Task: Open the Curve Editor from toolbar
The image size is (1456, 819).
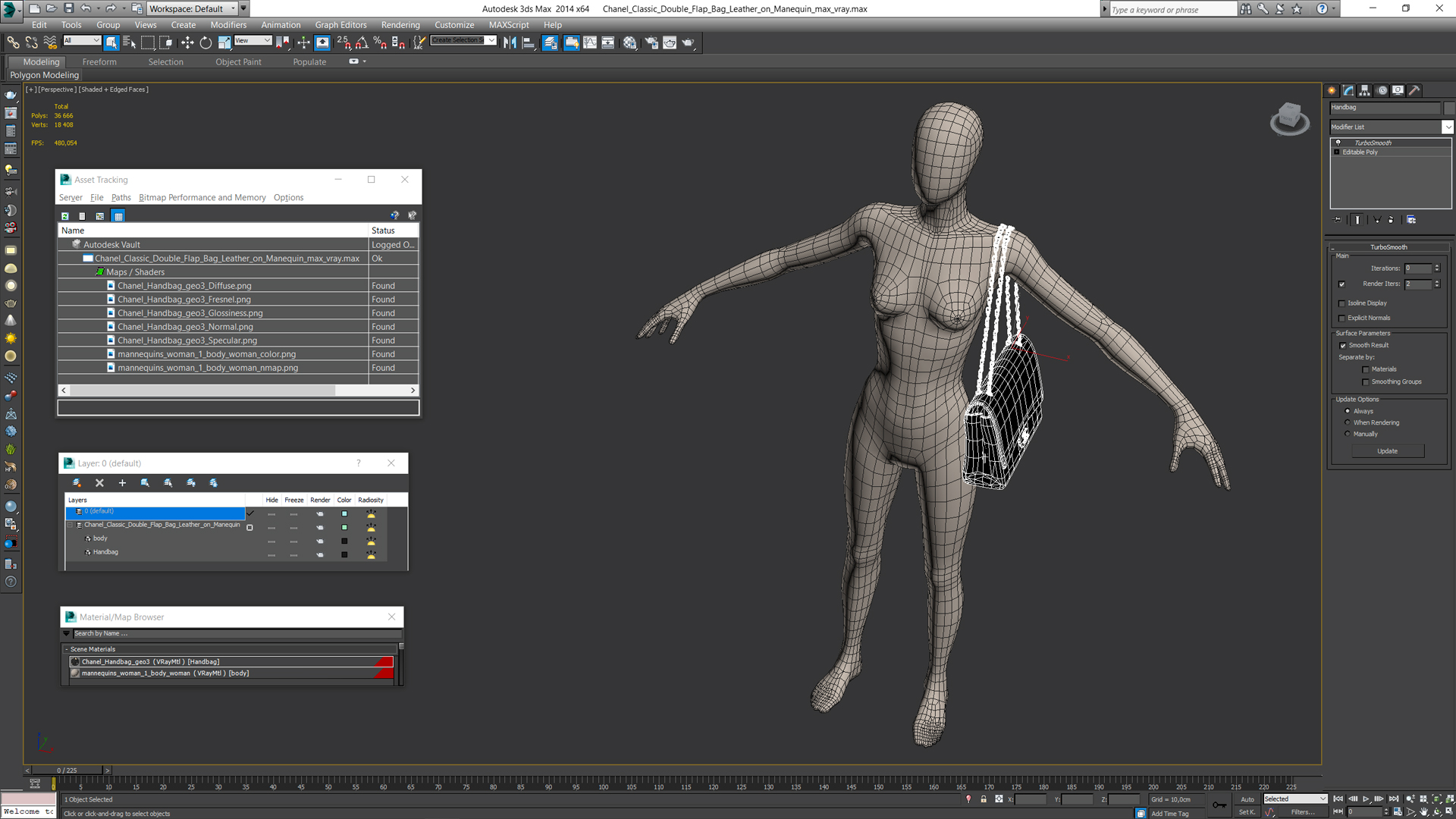Action: (590, 42)
